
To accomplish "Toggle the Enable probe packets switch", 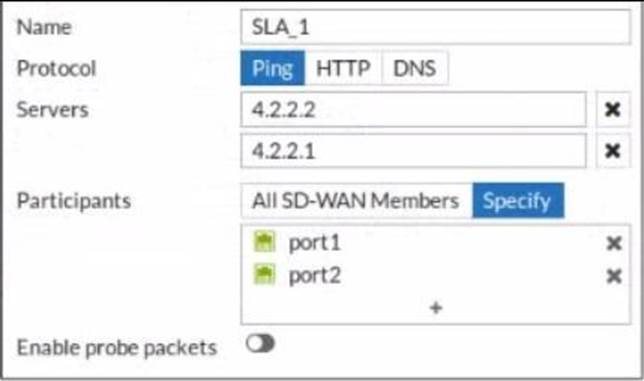I will (x=260, y=343).
